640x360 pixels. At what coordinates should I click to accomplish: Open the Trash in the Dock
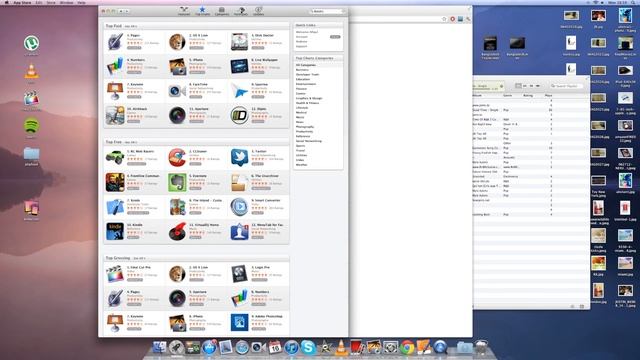tap(482, 347)
